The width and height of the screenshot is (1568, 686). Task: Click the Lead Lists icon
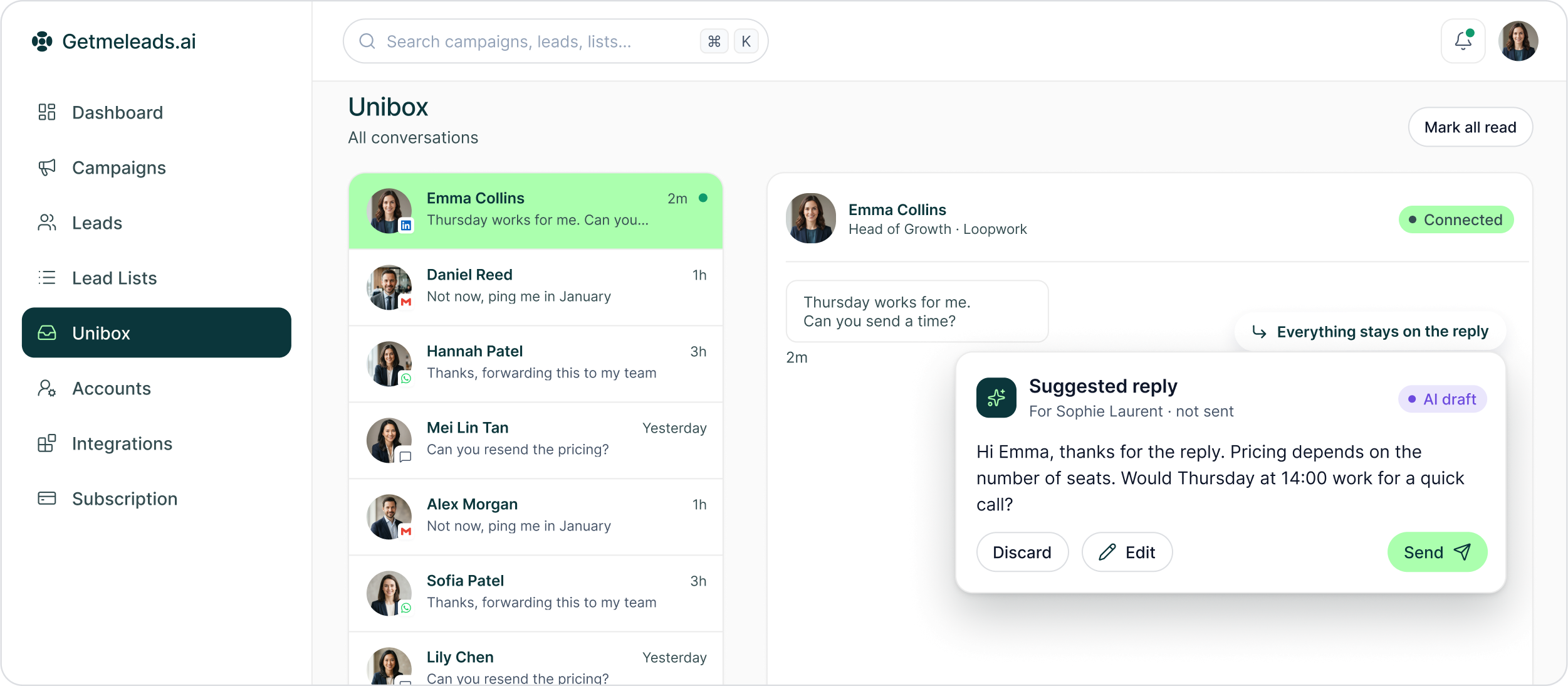tap(47, 278)
